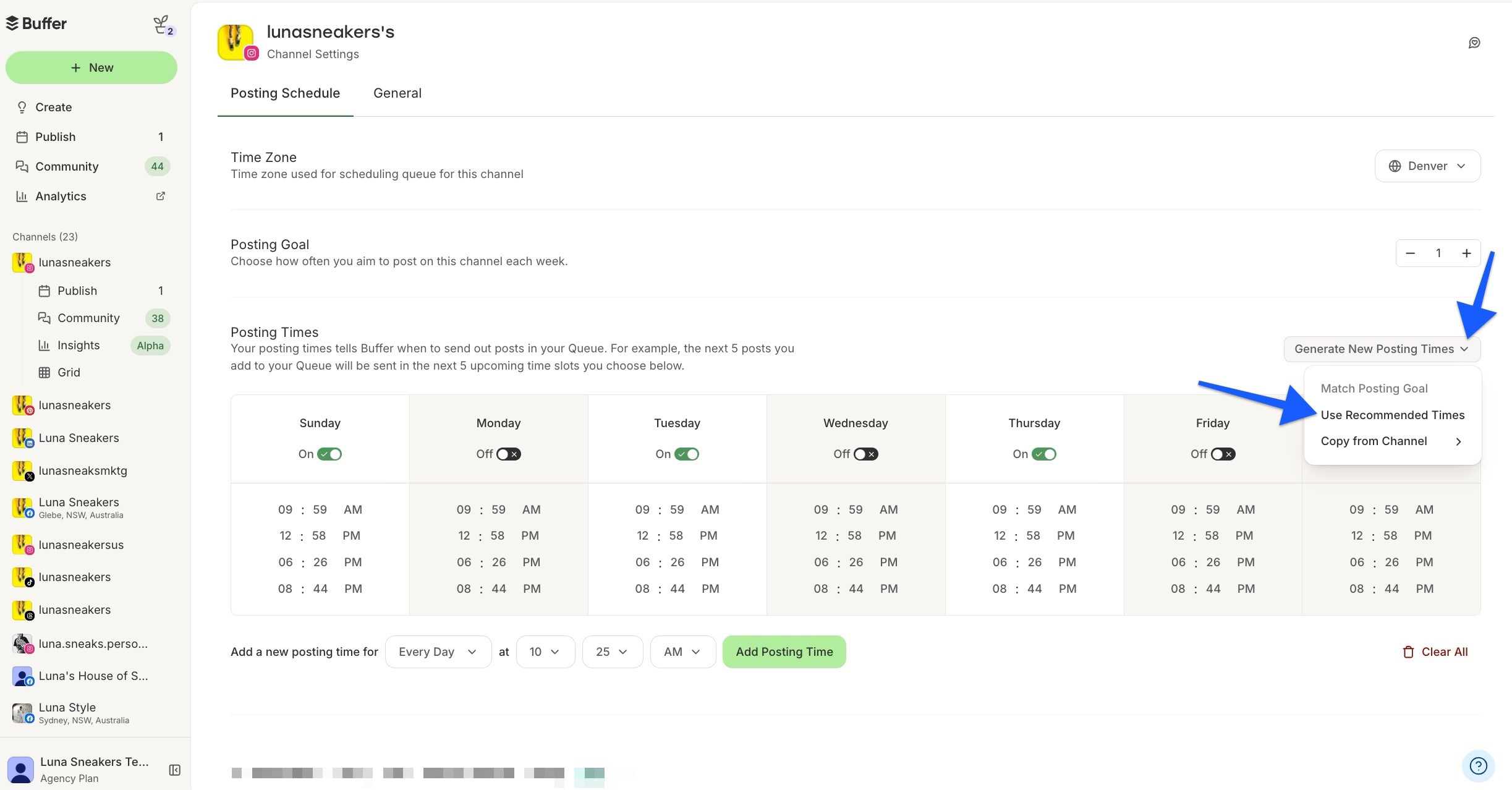The image size is (1512, 790).
Task: Open Analytics via its external-link icon
Action: tap(160, 196)
